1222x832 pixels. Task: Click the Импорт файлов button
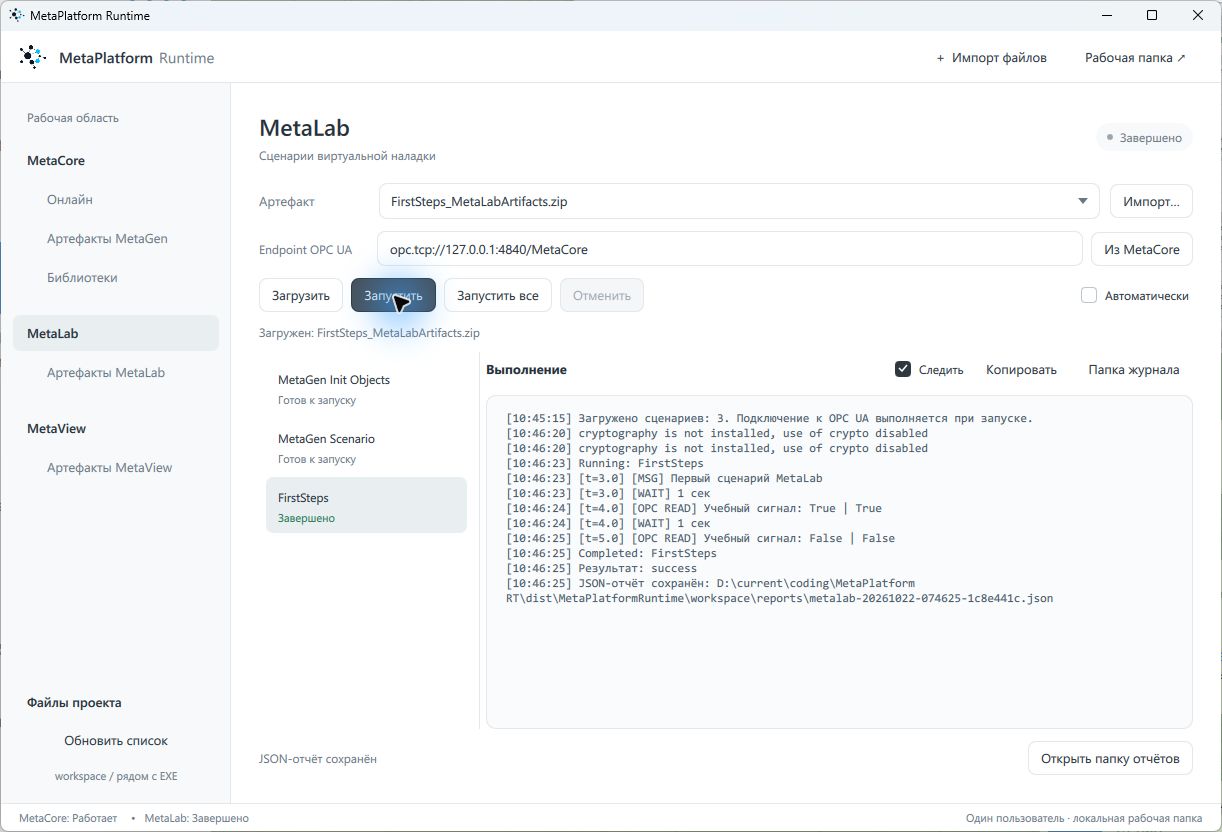(991, 58)
